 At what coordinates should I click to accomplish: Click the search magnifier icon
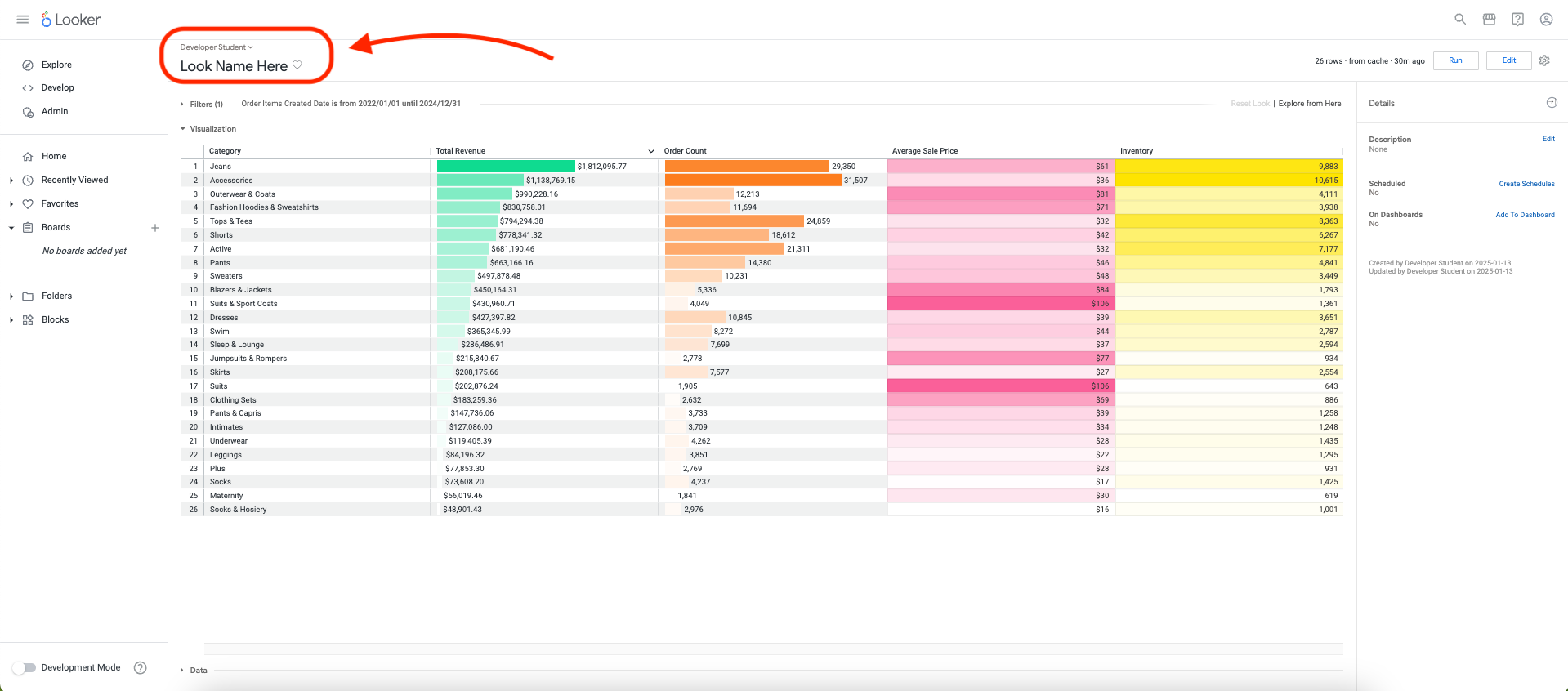[1460, 20]
